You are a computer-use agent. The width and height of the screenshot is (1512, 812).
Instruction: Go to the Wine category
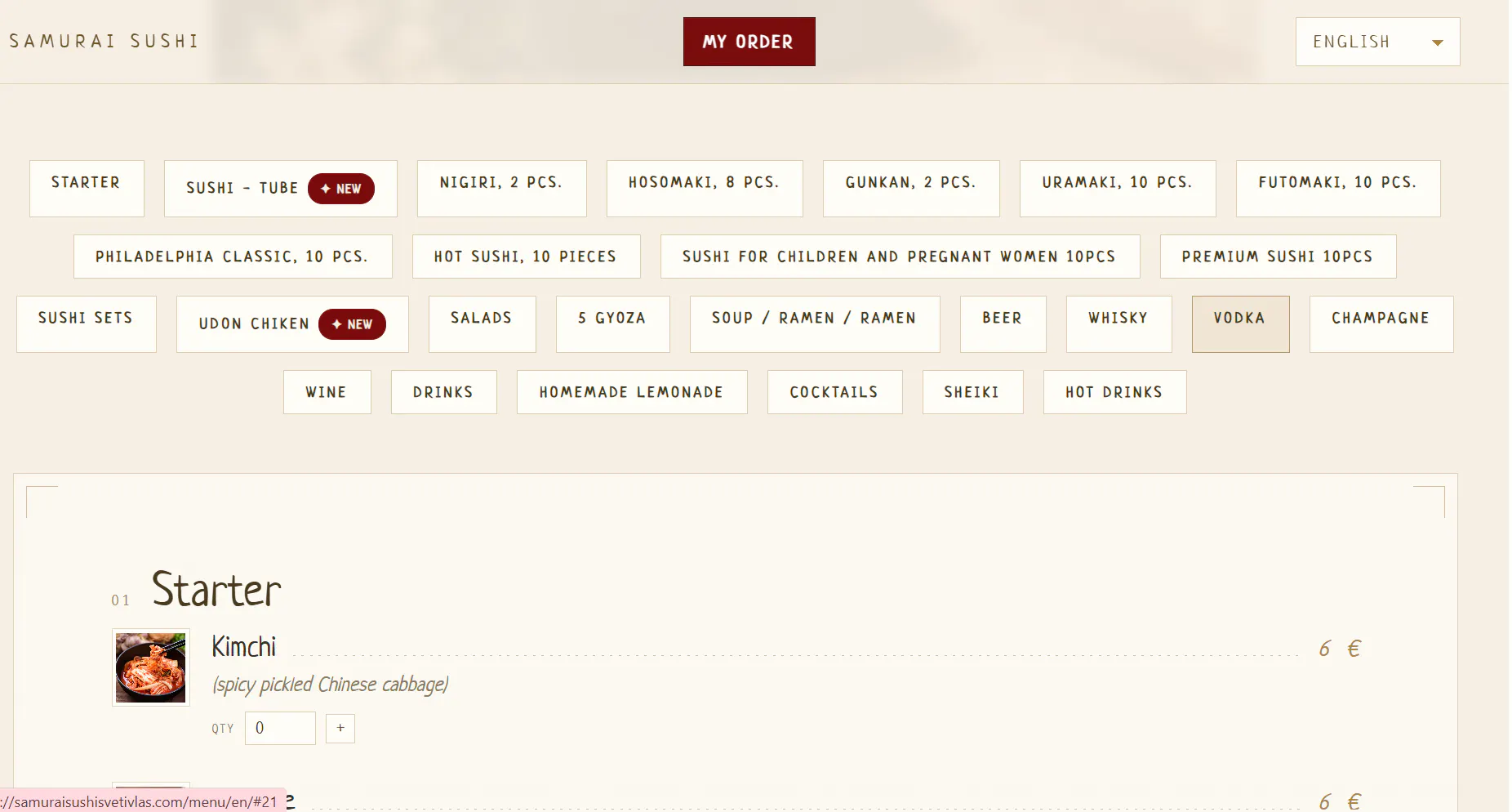327,392
